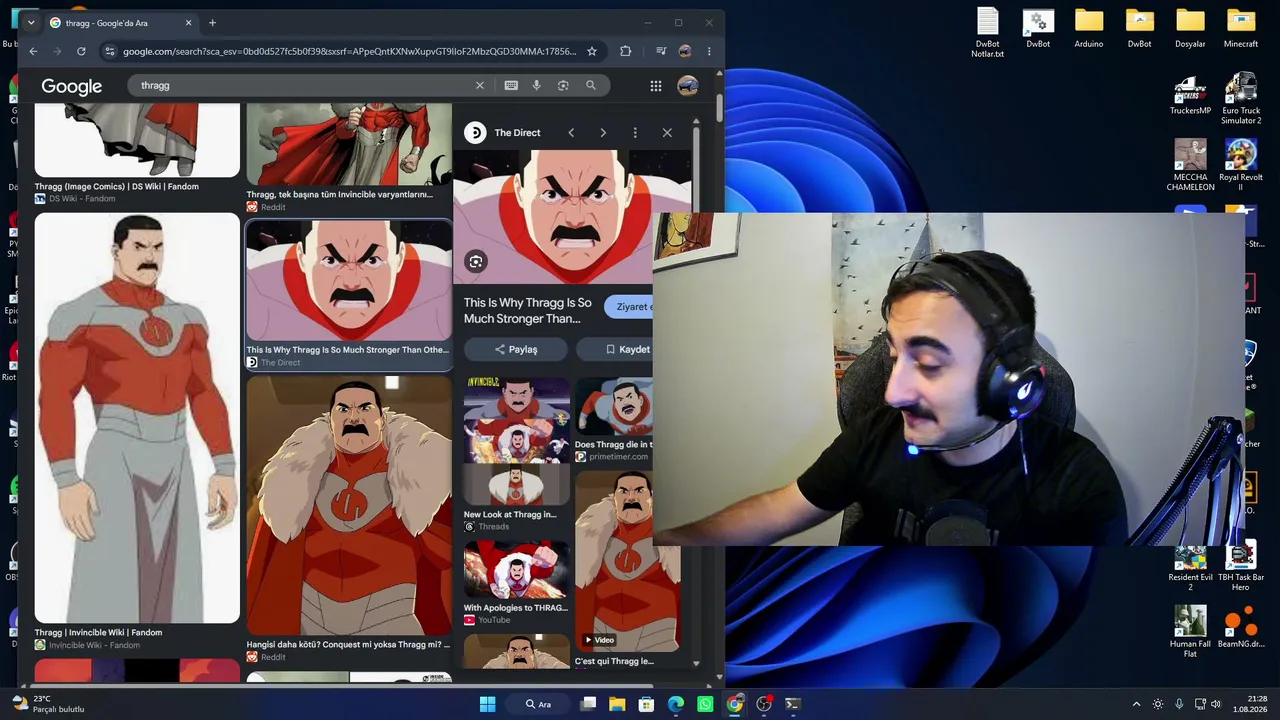Close the image preview panel
This screenshot has width=1280, height=720.
tap(667, 132)
